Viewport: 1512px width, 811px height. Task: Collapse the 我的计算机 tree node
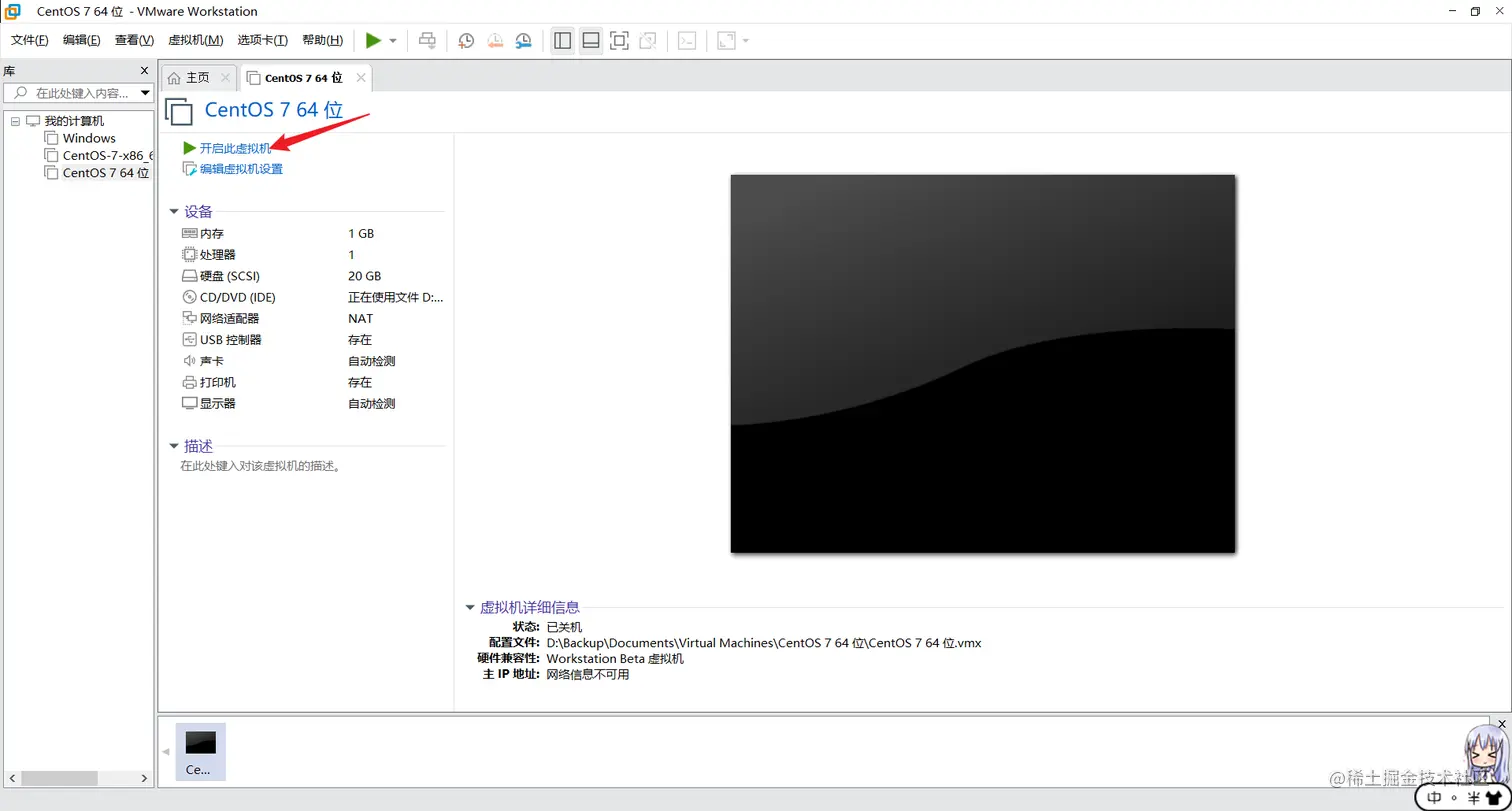pos(15,121)
